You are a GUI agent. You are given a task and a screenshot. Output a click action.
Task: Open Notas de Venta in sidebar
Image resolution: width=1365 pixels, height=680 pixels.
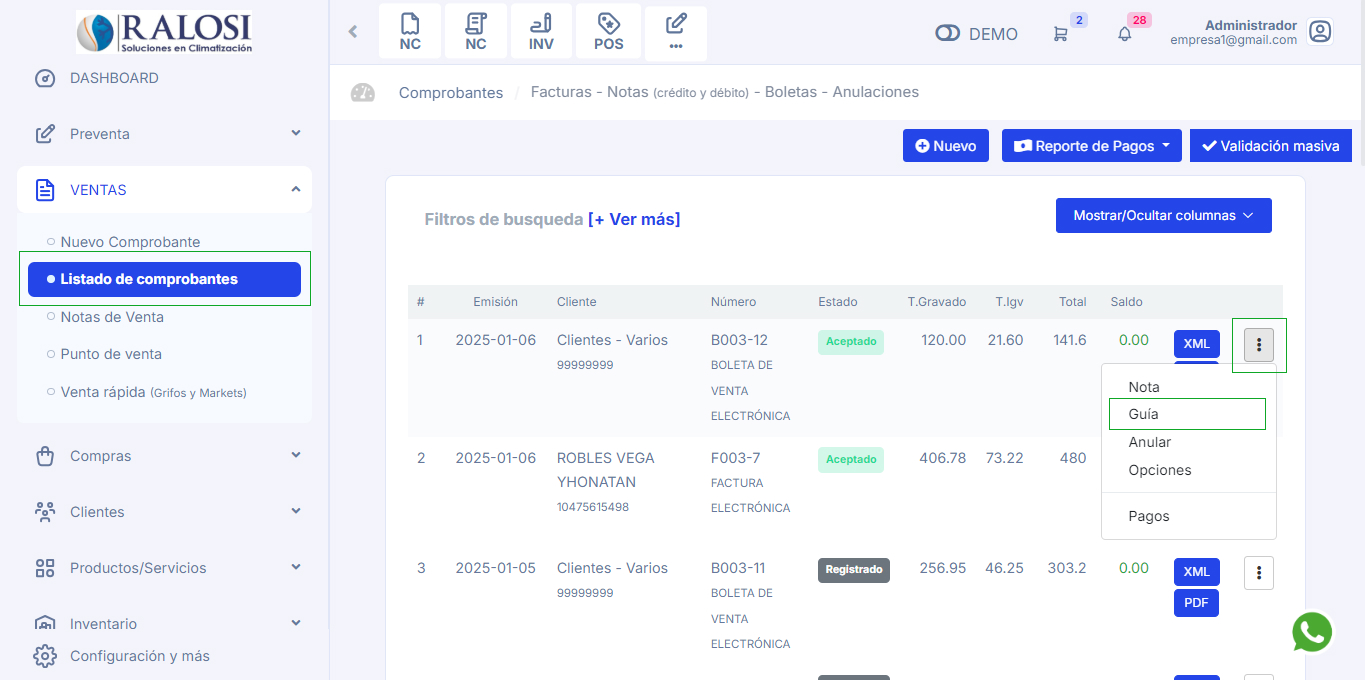click(x=112, y=317)
